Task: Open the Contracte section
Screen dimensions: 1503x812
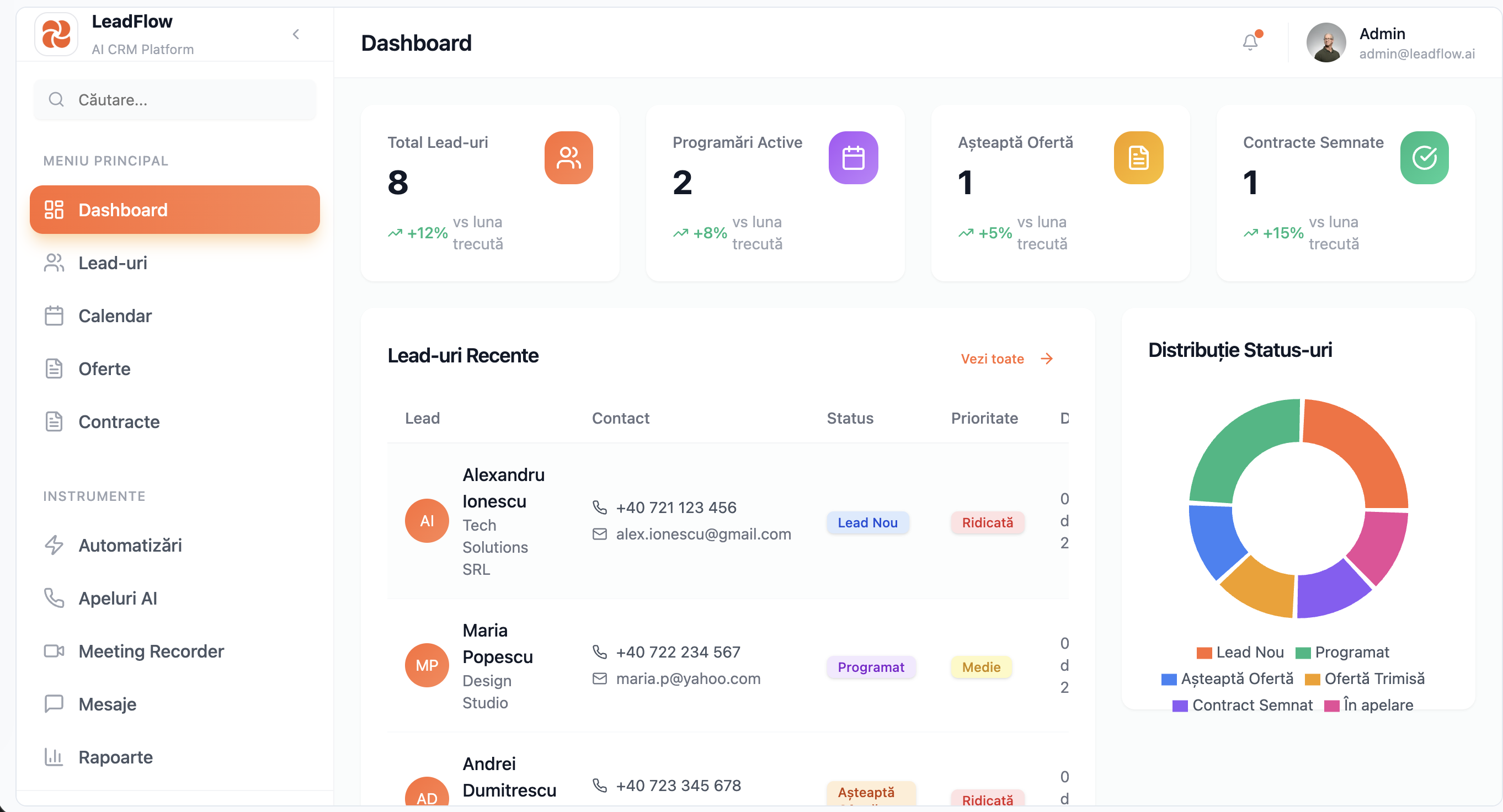Action: pyautogui.click(x=119, y=422)
